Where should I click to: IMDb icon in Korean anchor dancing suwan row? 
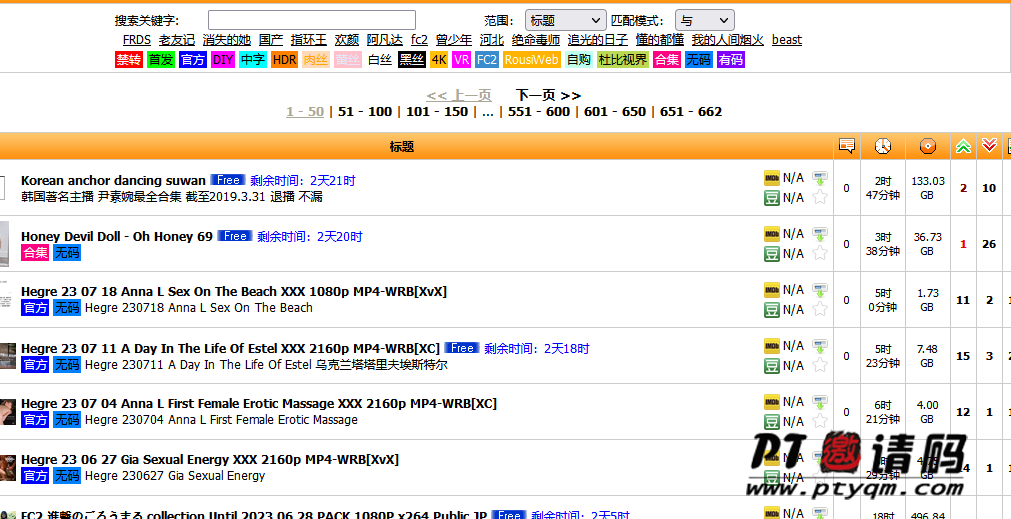[772, 178]
